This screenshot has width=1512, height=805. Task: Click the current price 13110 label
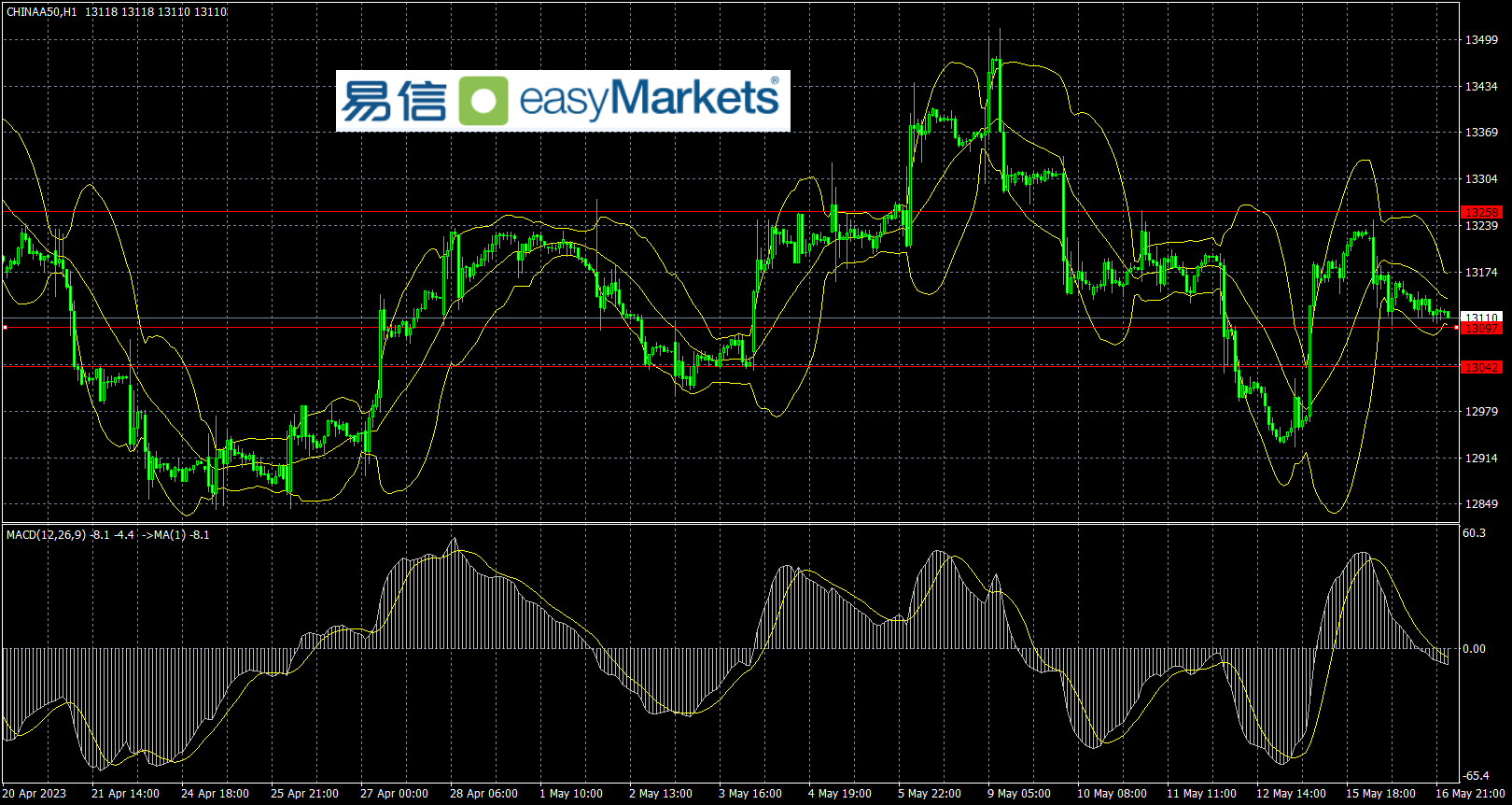(1481, 318)
